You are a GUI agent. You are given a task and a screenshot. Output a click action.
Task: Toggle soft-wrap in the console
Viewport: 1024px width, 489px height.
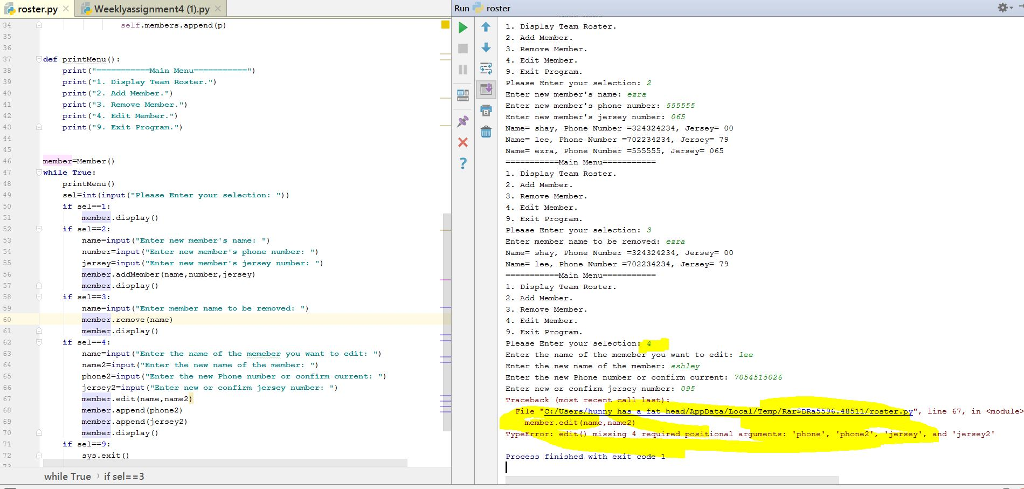pyautogui.click(x=486, y=69)
